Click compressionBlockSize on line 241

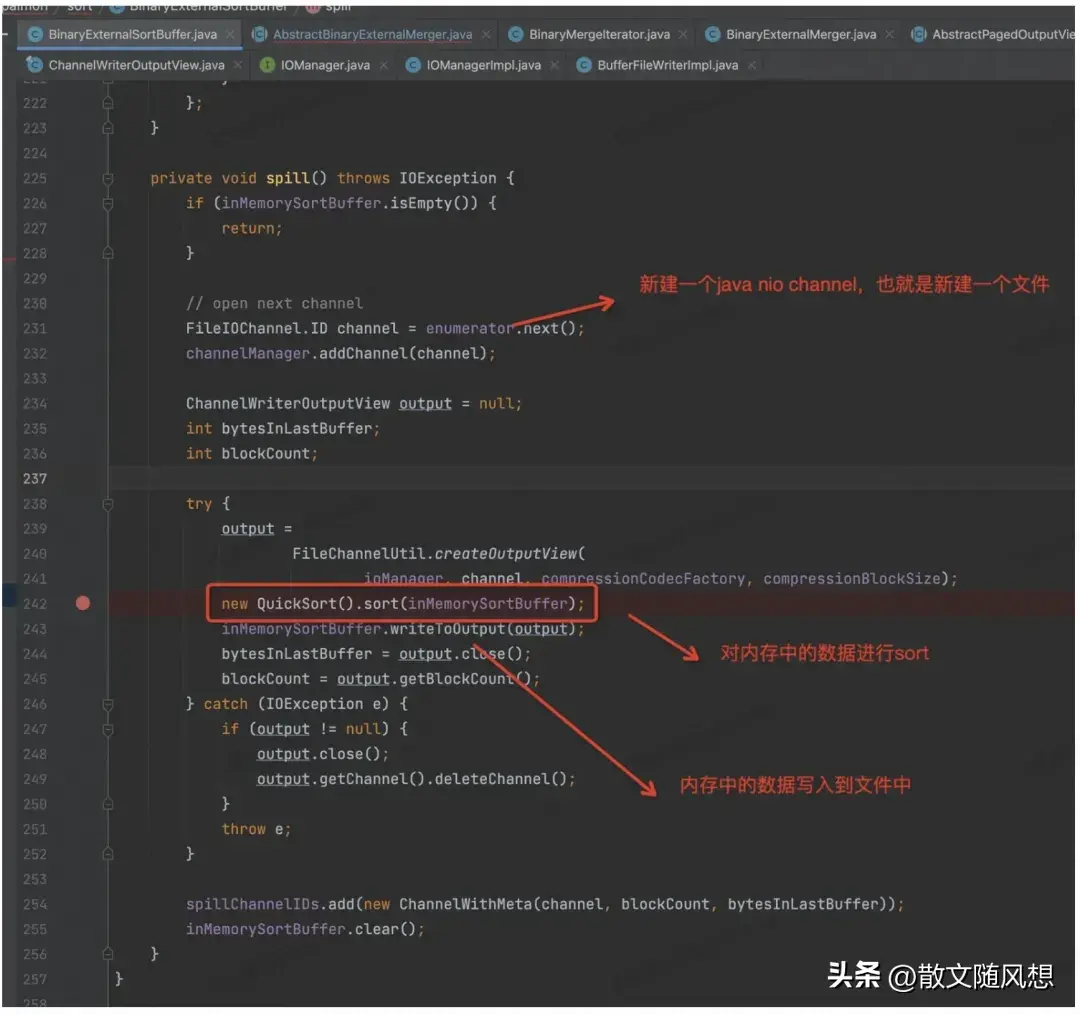(851, 578)
